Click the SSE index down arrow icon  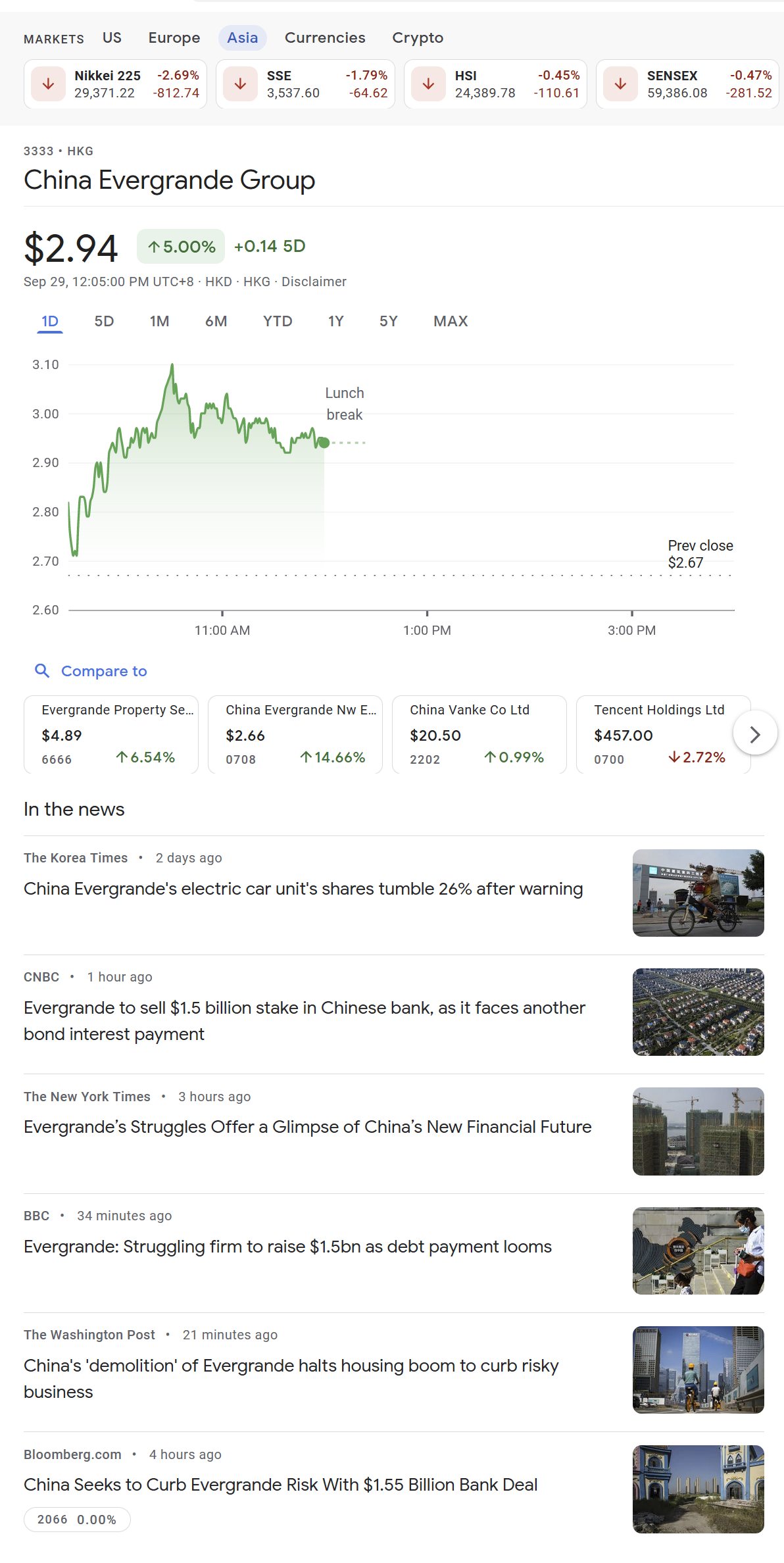(240, 84)
